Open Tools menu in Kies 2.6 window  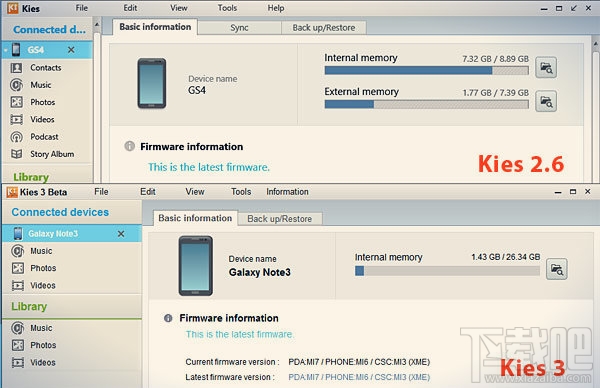227,8
